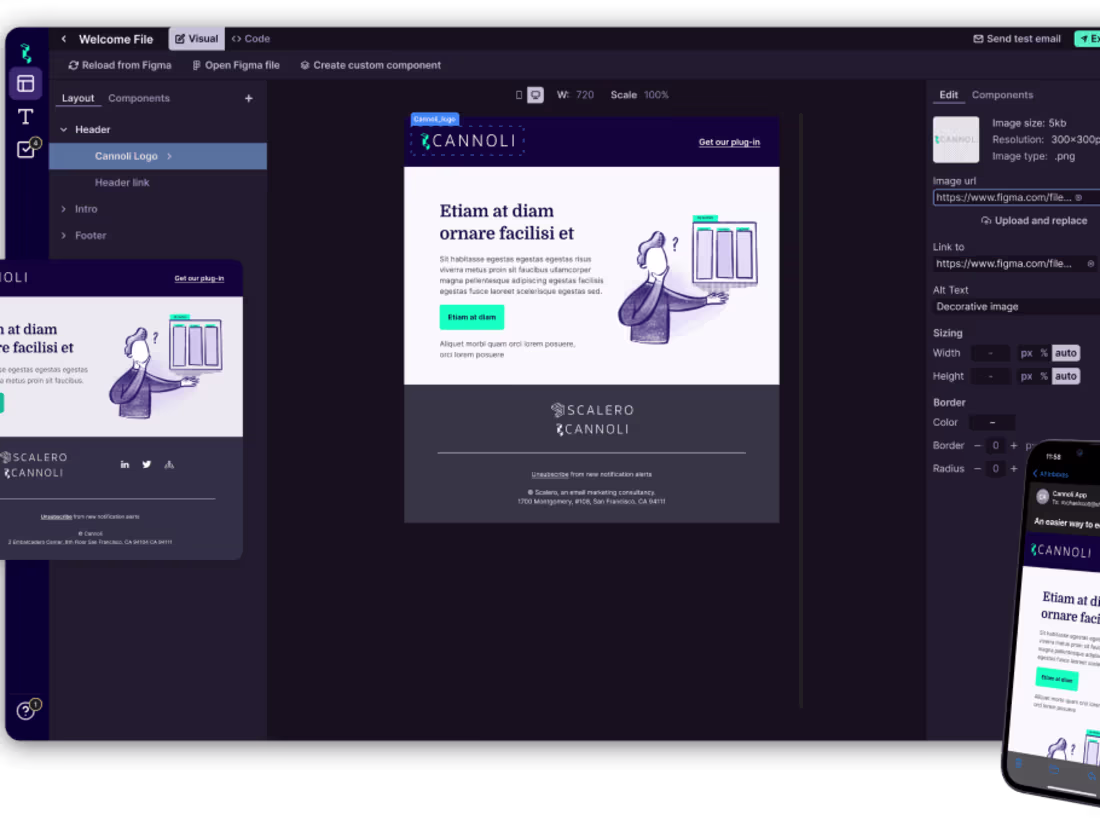Open the Layout tab in the left panel

click(78, 98)
